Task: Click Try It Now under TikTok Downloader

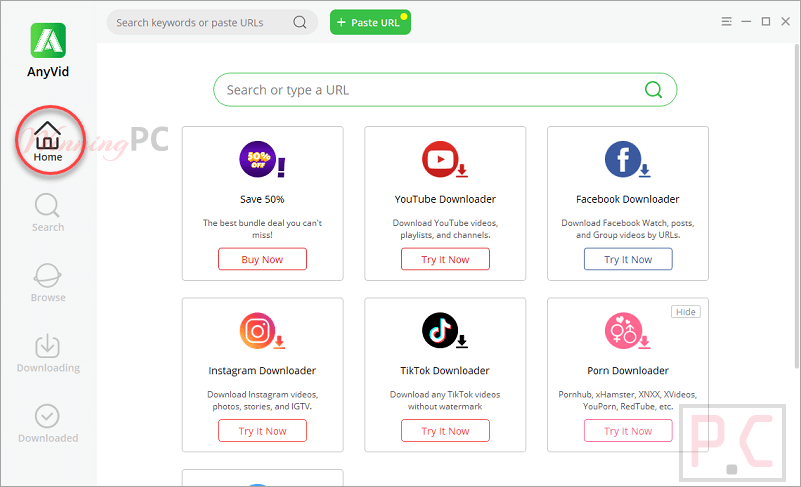Action: (x=445, y=431)
